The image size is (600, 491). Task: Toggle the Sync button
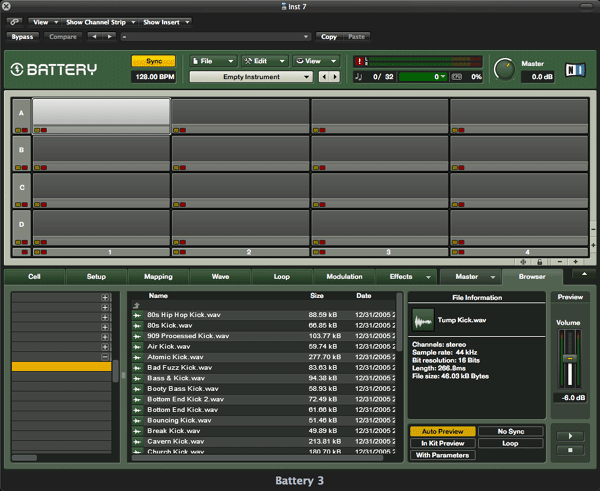click(x=153, y=61)
